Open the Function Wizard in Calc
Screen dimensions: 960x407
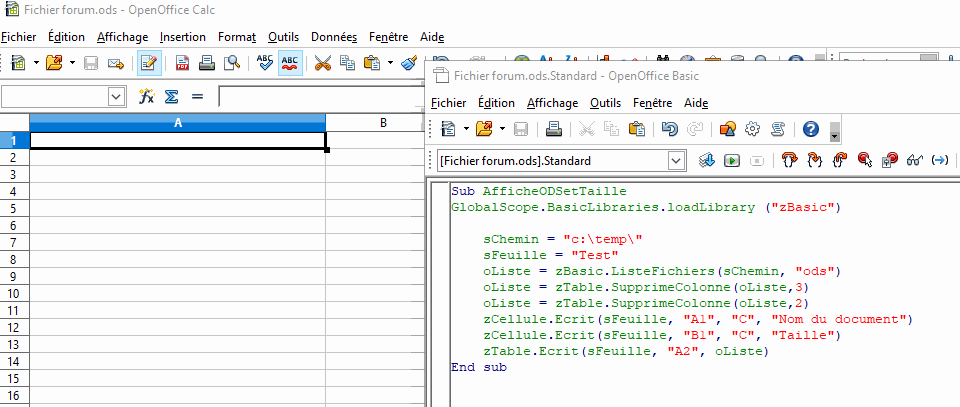coord(147,97)
